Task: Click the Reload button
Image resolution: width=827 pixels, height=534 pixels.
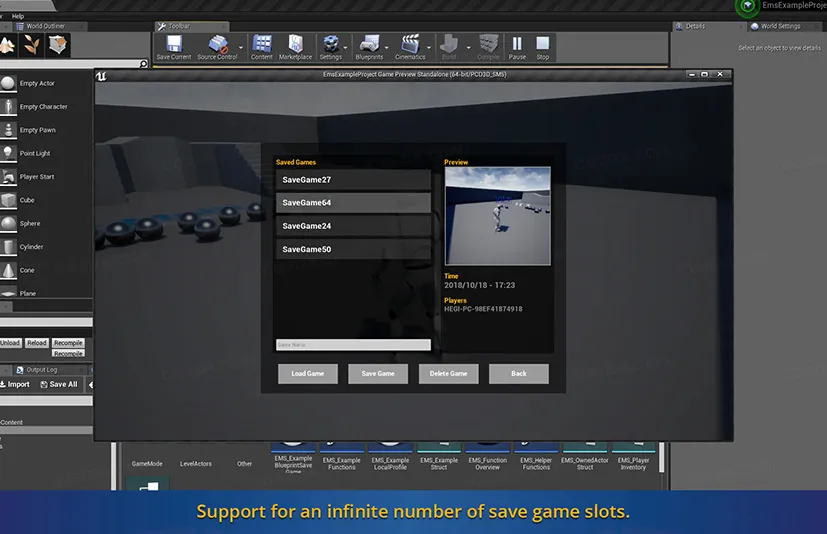Action: [37, 343]
